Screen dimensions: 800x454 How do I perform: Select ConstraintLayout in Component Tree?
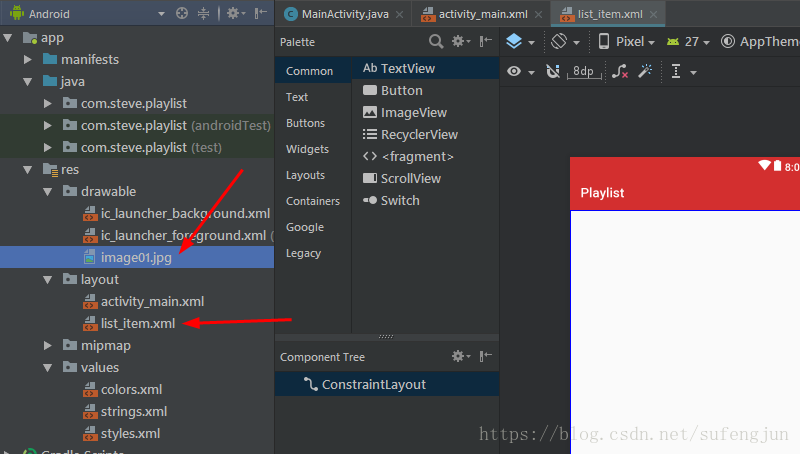pyautogui.click(x=387, y=384)
